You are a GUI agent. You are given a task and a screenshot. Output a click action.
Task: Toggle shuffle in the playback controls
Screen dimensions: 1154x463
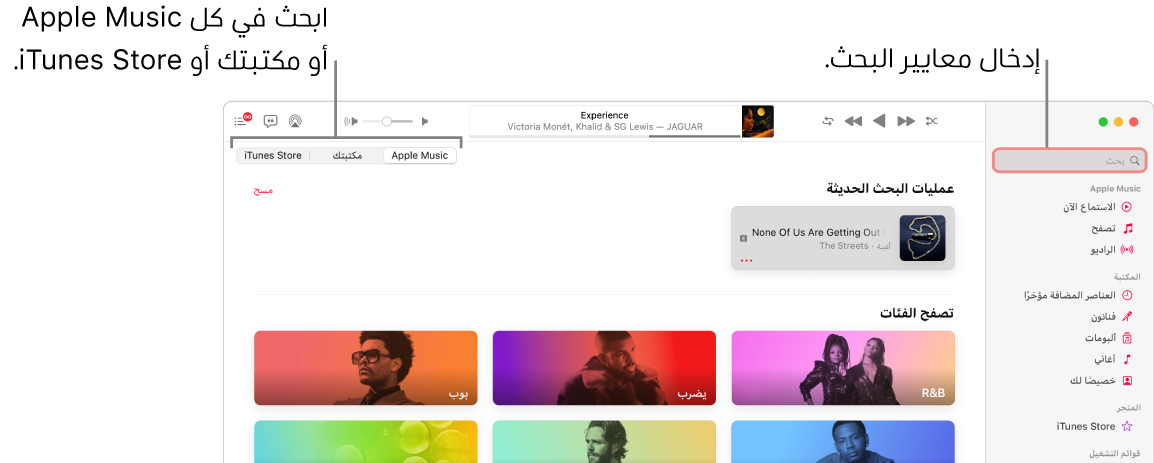click(932, 121)
